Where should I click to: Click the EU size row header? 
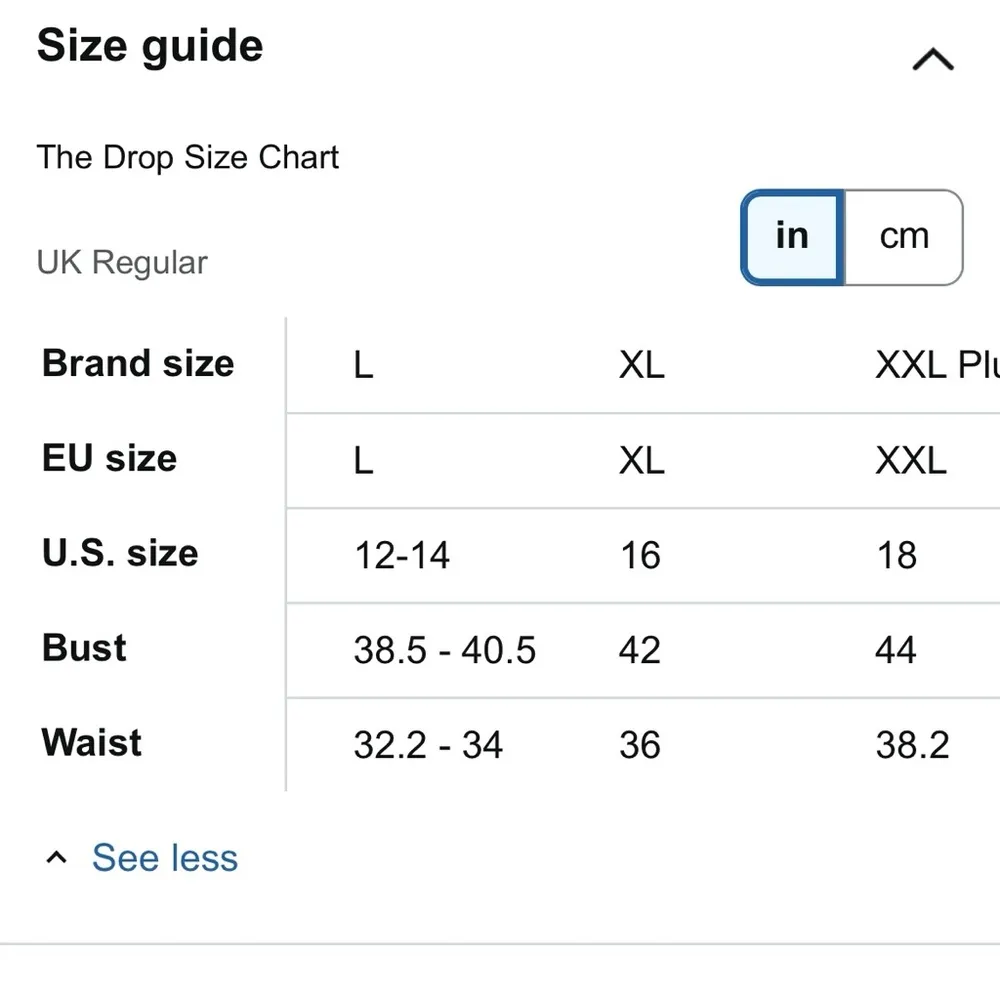pyautogui.click(x=110, y=458)
